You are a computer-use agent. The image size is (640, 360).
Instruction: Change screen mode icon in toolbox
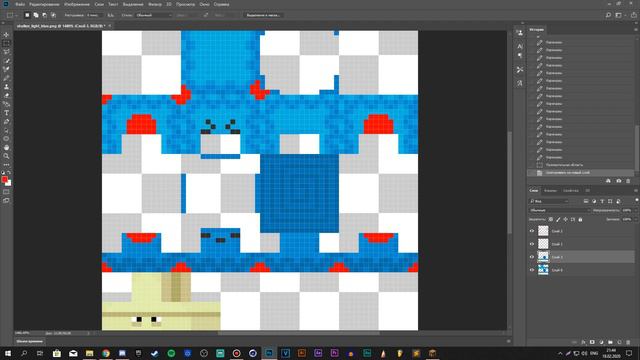6,200
